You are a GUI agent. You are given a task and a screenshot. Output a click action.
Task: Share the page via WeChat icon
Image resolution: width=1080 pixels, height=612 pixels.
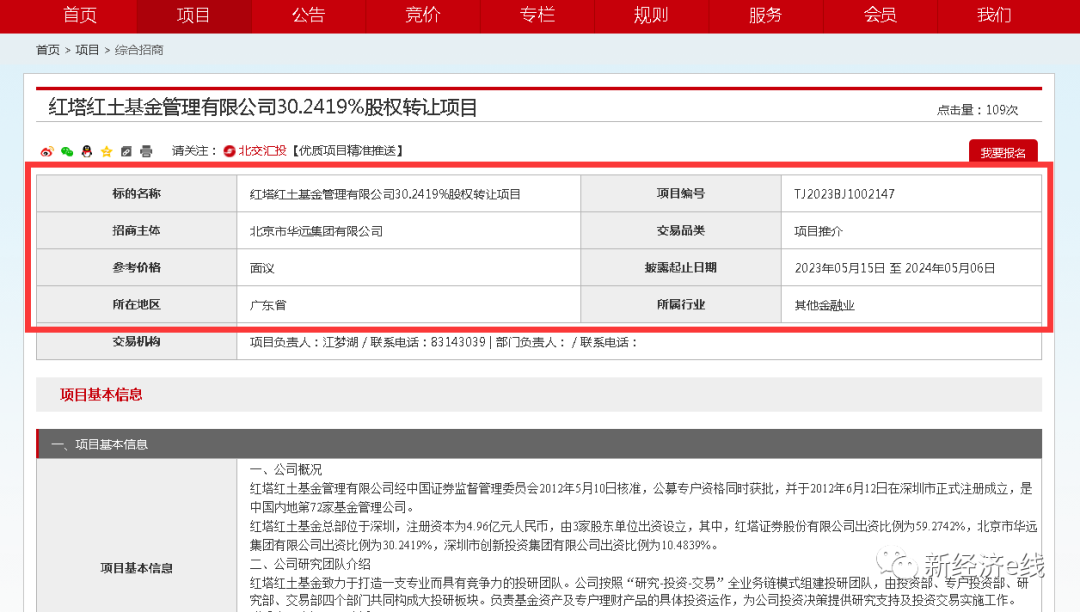coord(67,151)
